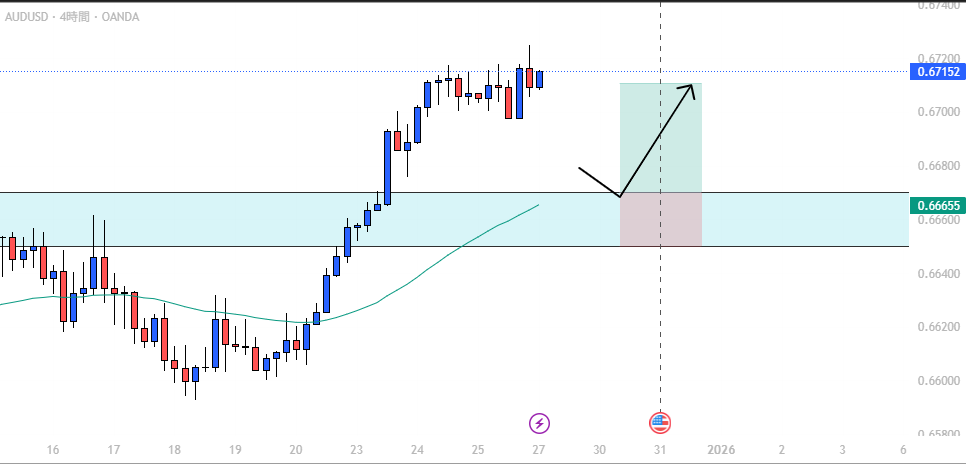This screenshot has height=464, width=966.
Task: Select the red stop-loss zone of the position
Action: tap(660, 220)
